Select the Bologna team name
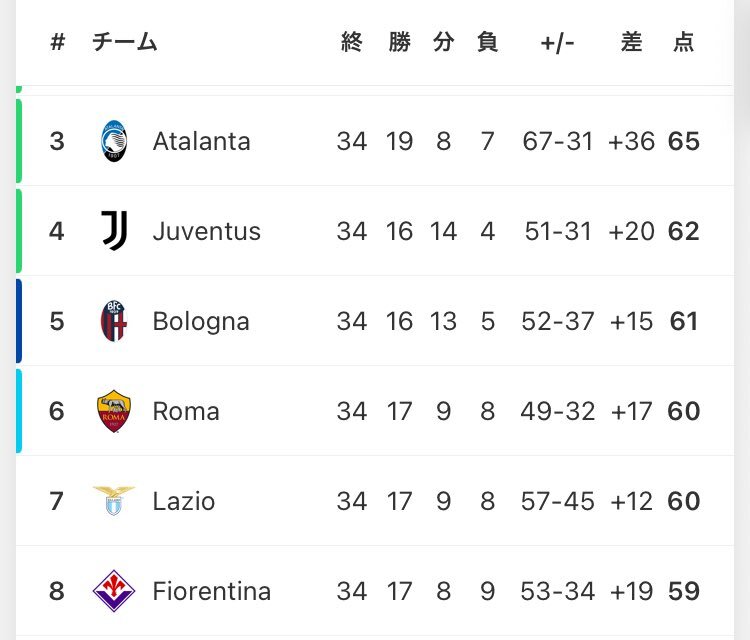This screenshot has height=640, width=750. [201, 322]
